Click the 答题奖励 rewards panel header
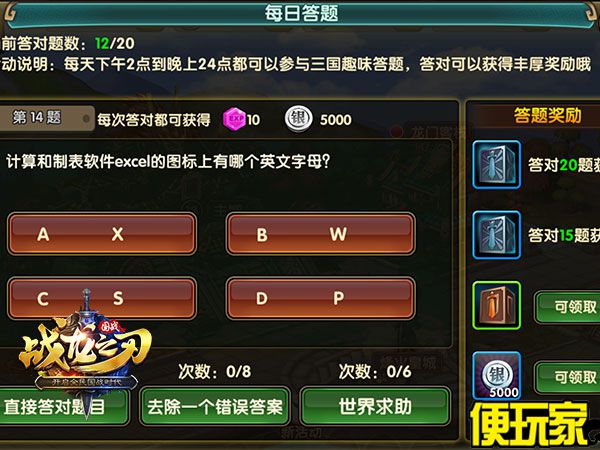600x450 pixels. [547, 115]
